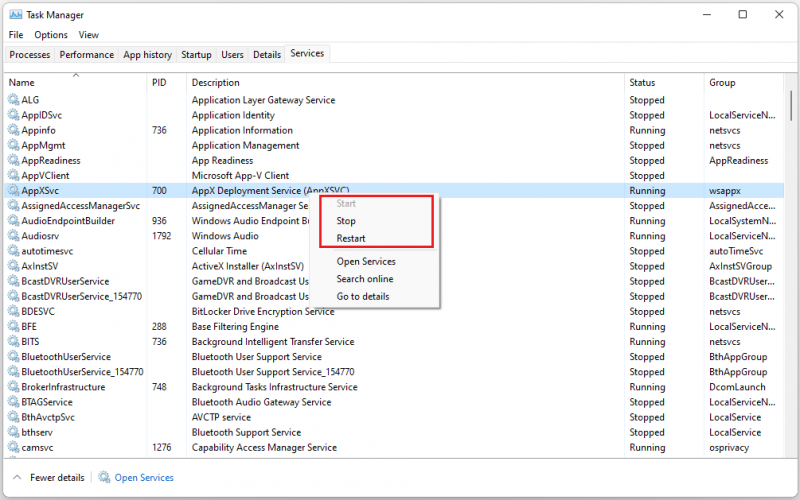The height and width of the screenshot is (500, 800).
Task: Sort services by the Name column header
Action: [75, 82]
